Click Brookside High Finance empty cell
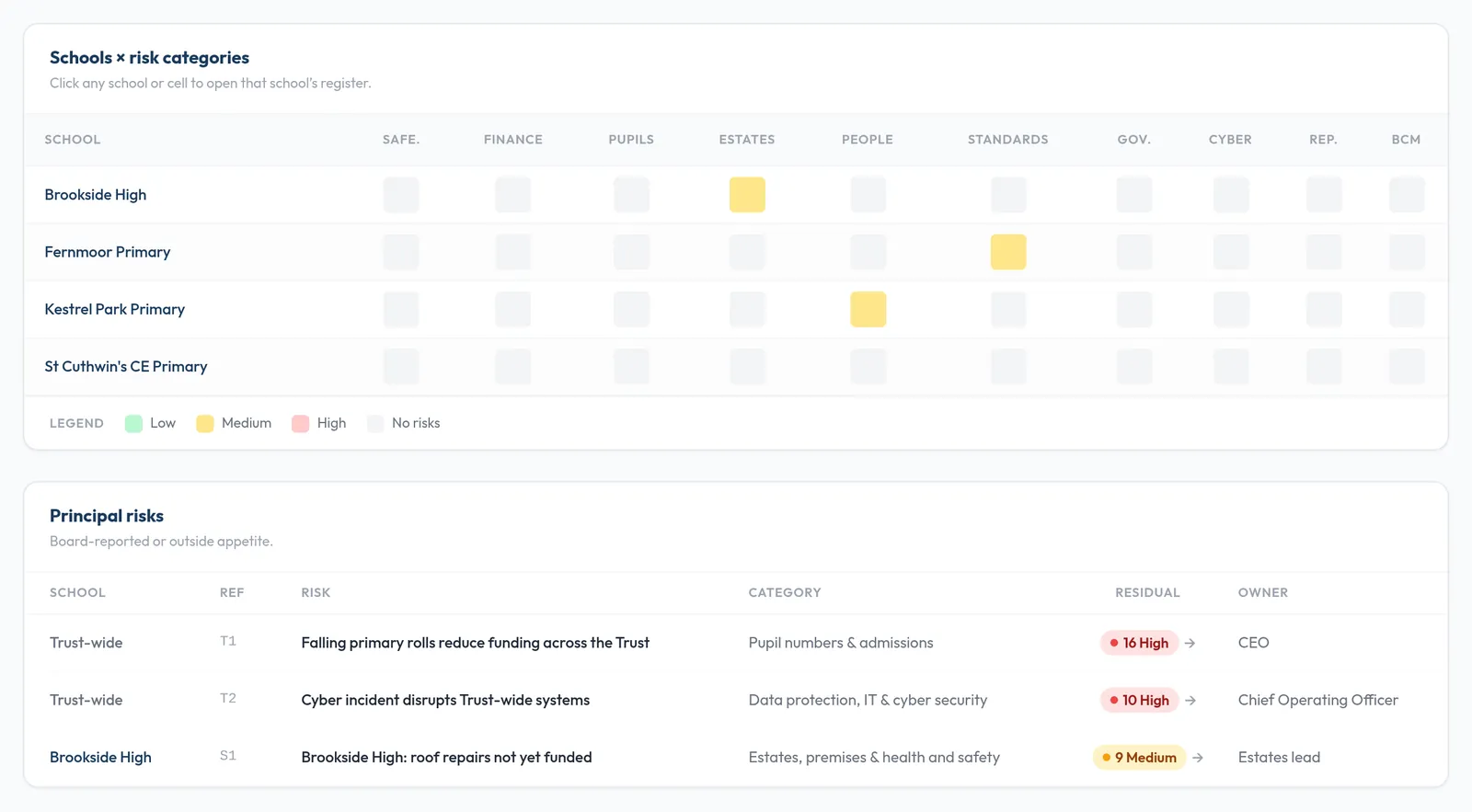 513,195
